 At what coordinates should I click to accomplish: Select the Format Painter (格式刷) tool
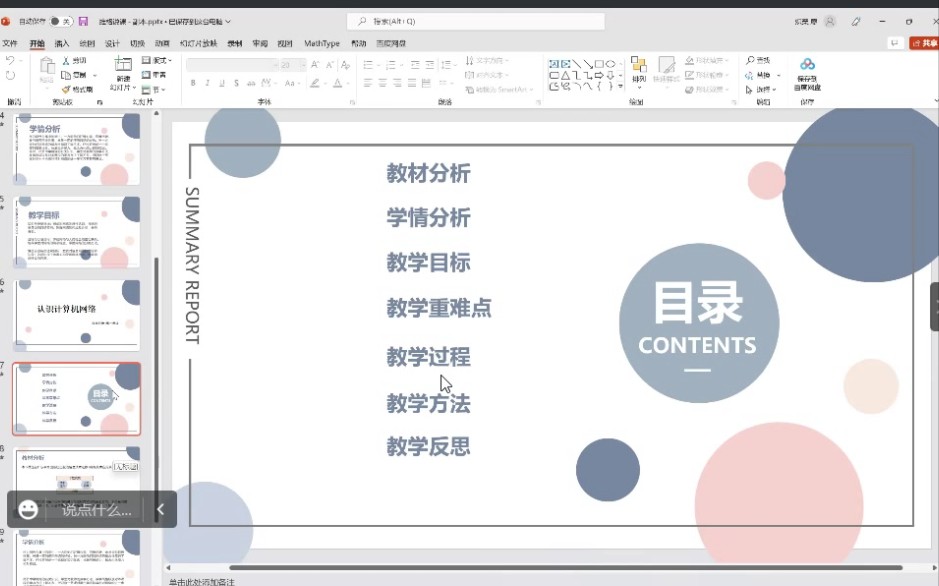tap(64, 88)
